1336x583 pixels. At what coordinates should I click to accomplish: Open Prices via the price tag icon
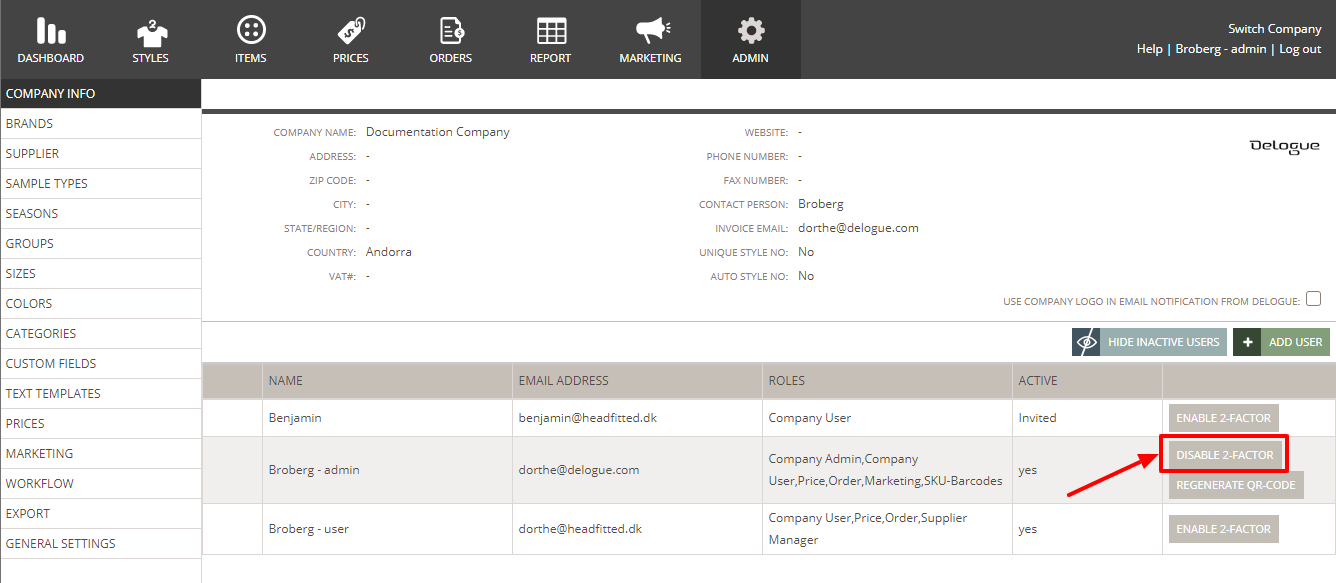tap(351, 31)
